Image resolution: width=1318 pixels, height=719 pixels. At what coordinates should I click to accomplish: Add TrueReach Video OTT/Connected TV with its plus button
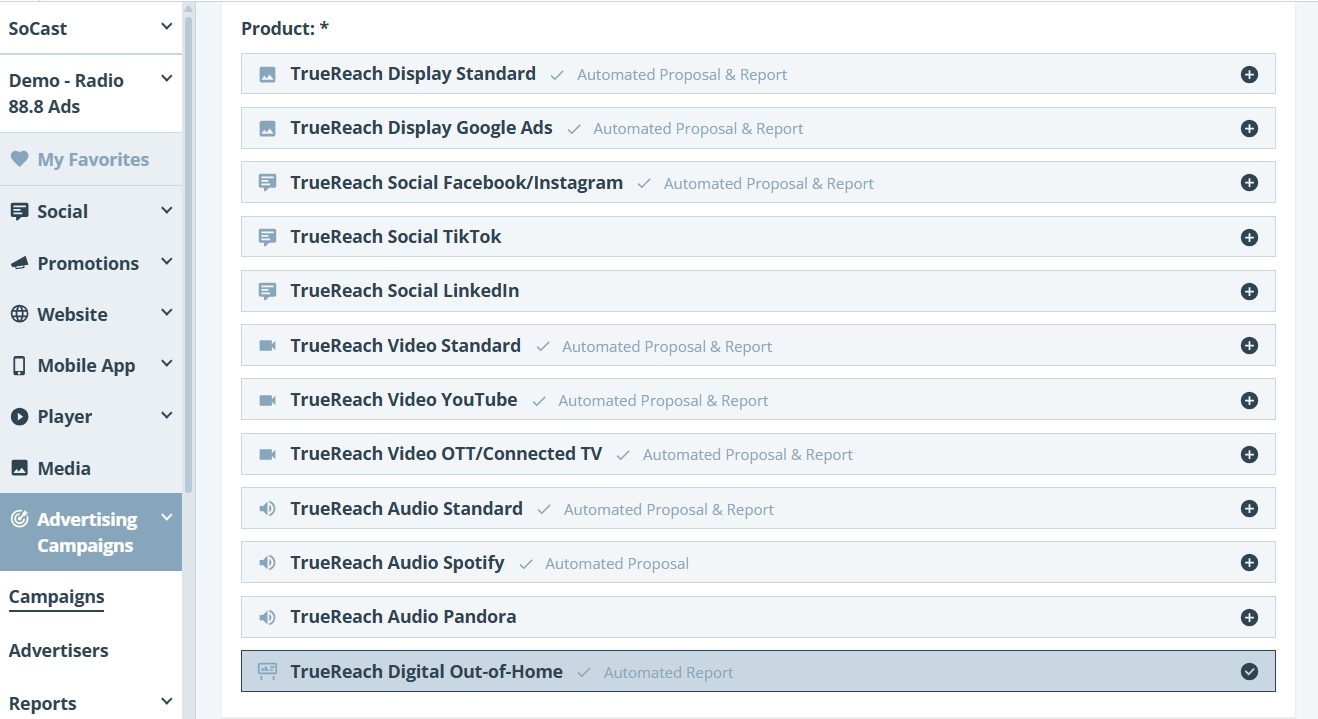point(1249,454)
